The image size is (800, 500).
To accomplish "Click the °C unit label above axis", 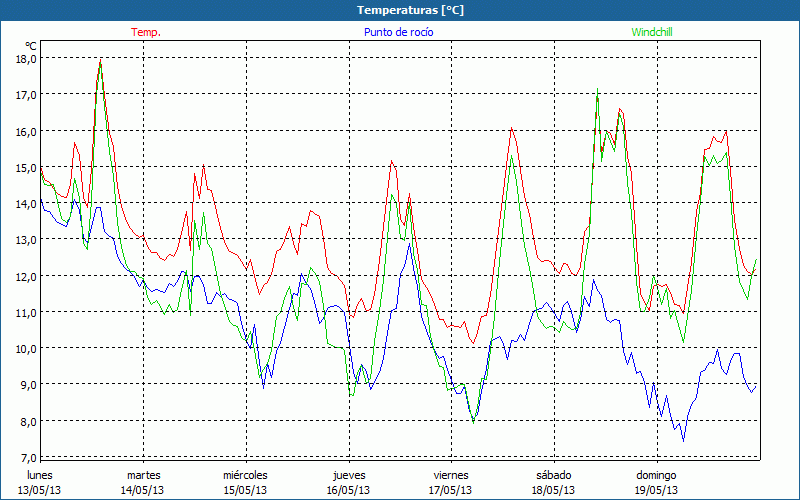I will point(30,45).
